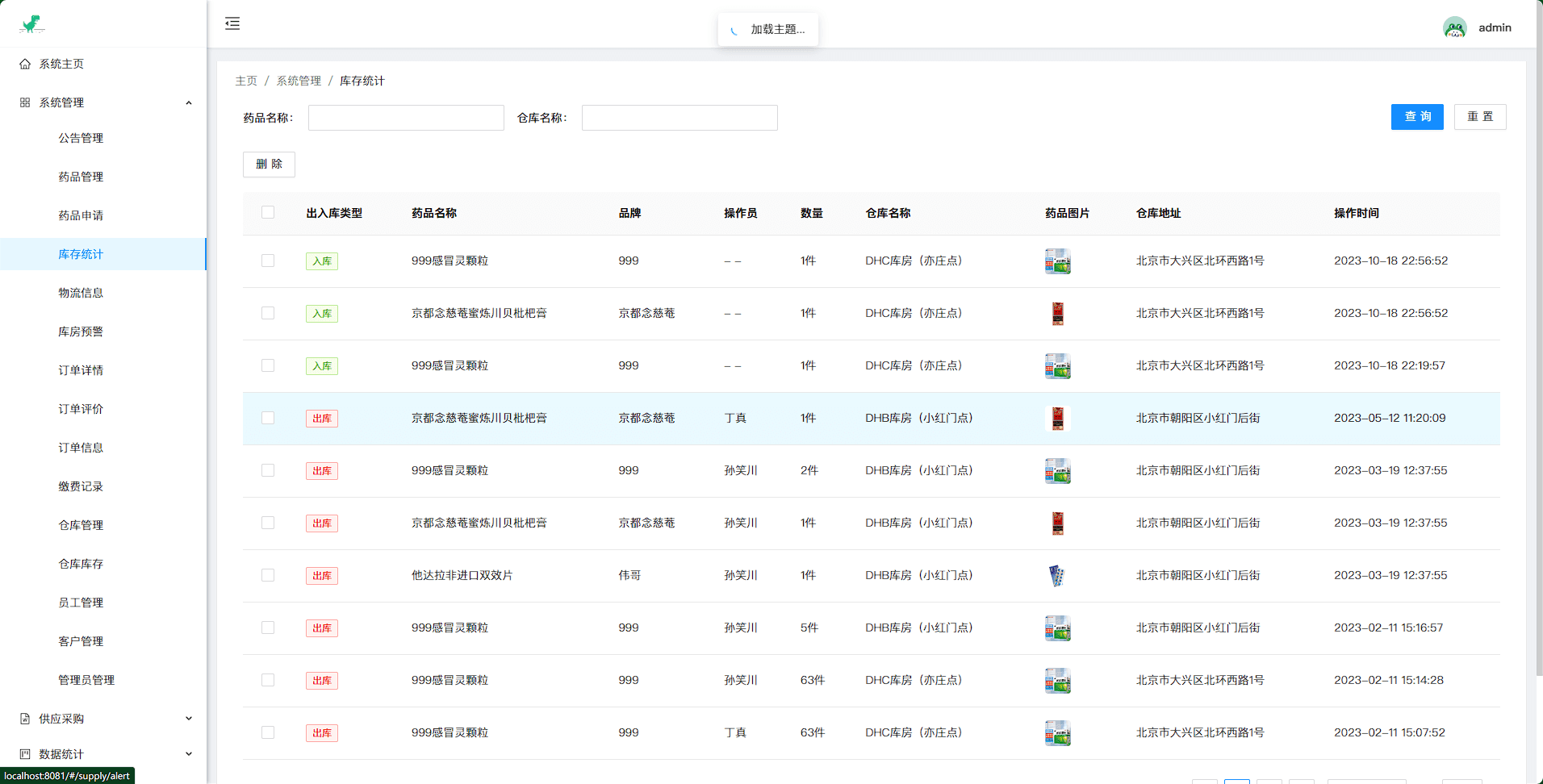Open drug image in 11:20:09 row
The width and height of the screenshot is (1543, 784).
tap(1058, 419)
